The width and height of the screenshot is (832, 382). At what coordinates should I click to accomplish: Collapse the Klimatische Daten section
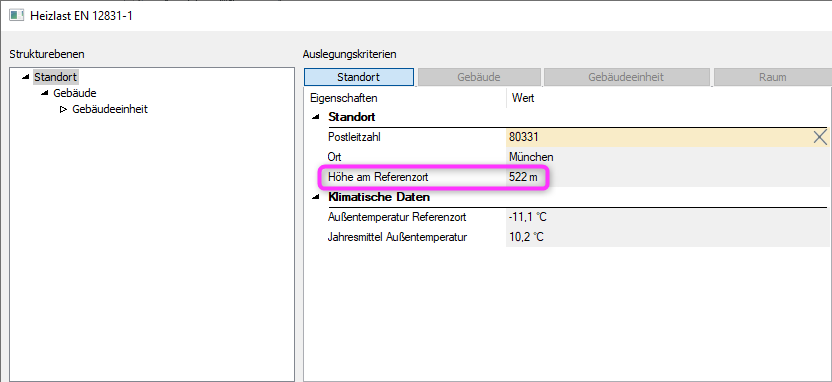(x=316, y=197)
